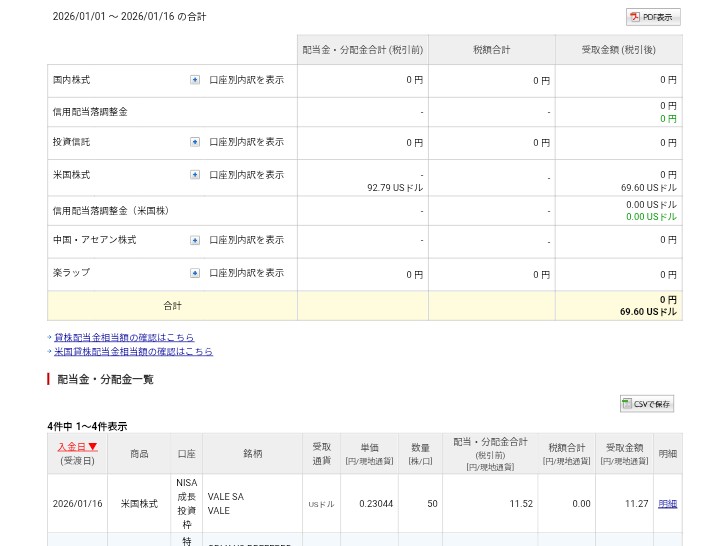Click the VALE SA stock name cell
The width and height of the screenshot is (720, 546).
point(225,497)
